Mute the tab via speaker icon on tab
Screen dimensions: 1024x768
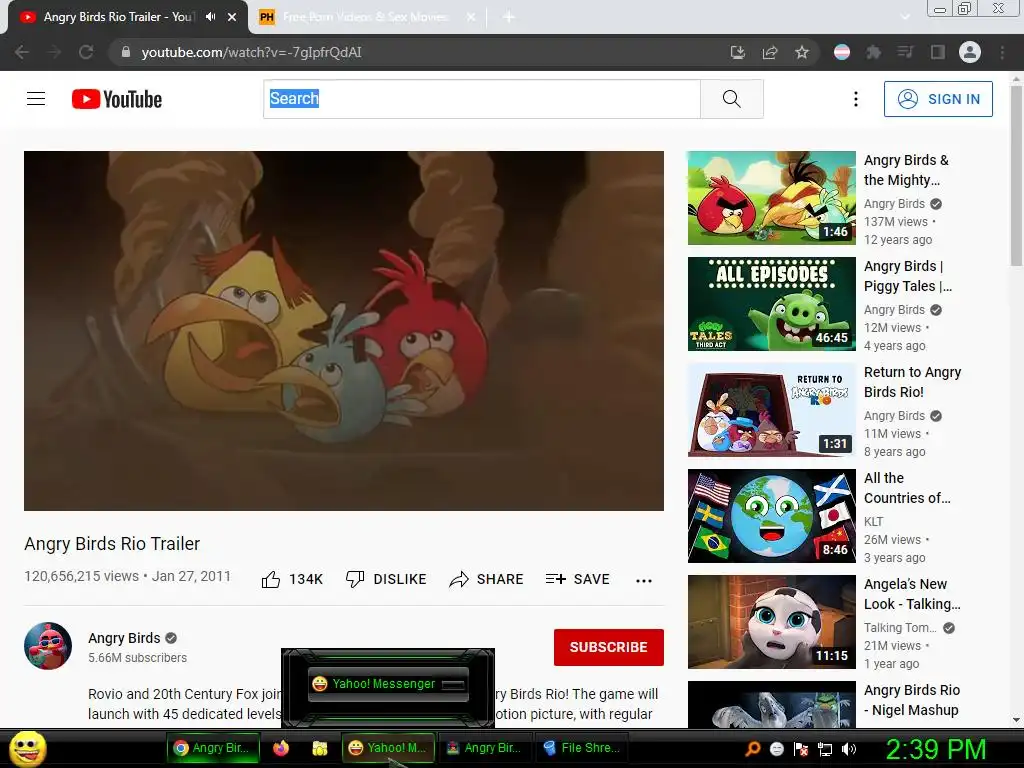click(210, 17)
